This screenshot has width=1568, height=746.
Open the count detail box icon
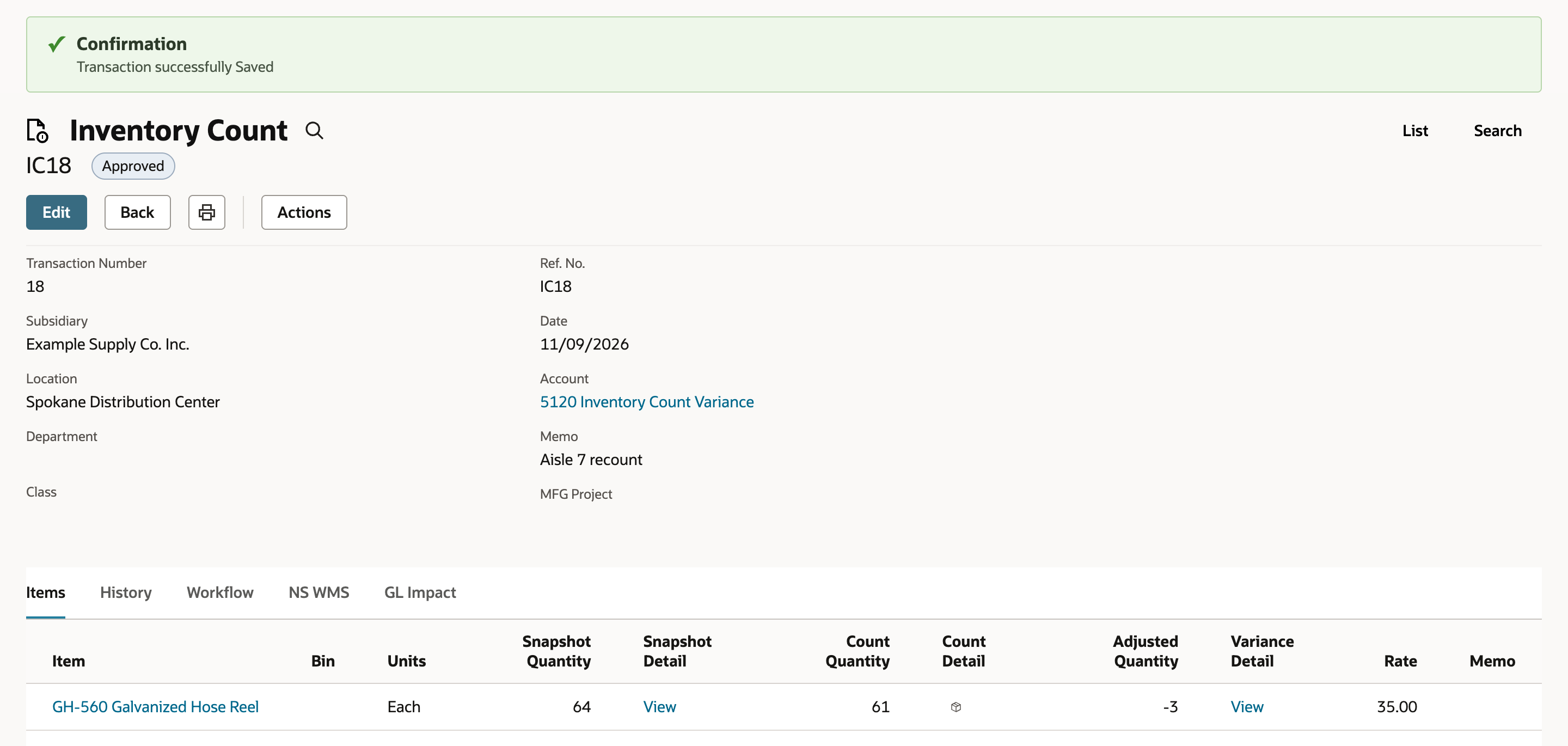(955, 707)
